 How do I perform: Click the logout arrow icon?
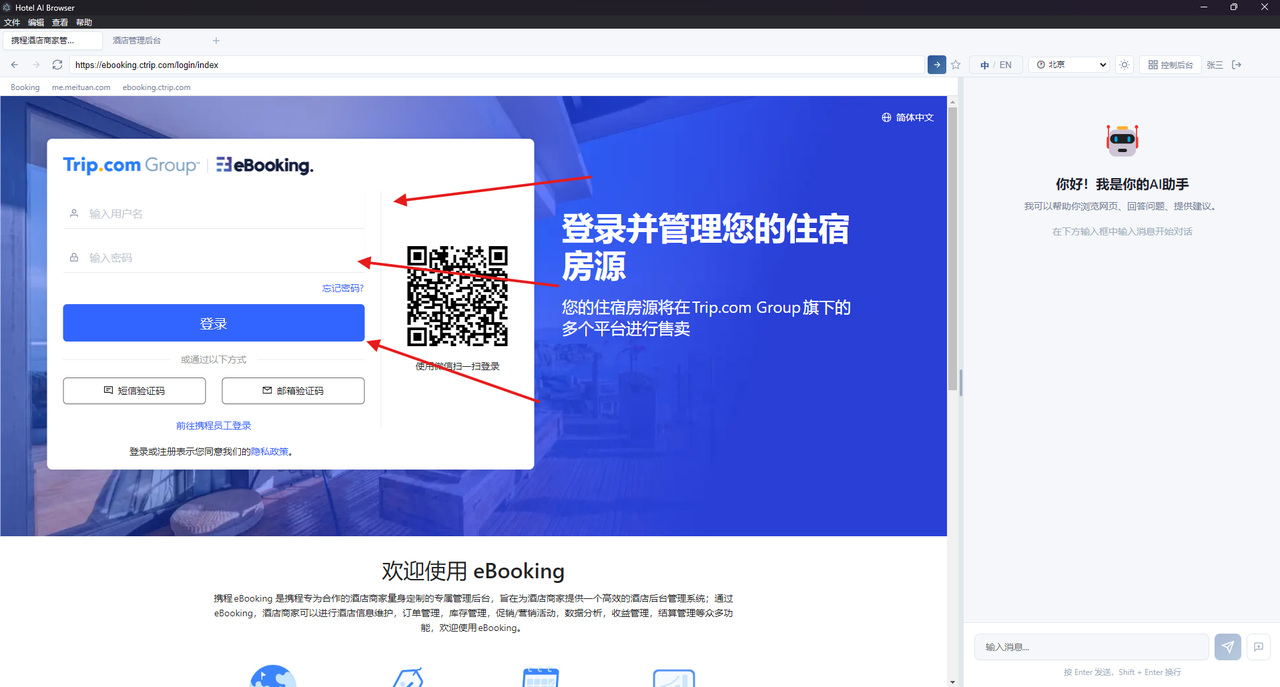tap(1237, 65)
